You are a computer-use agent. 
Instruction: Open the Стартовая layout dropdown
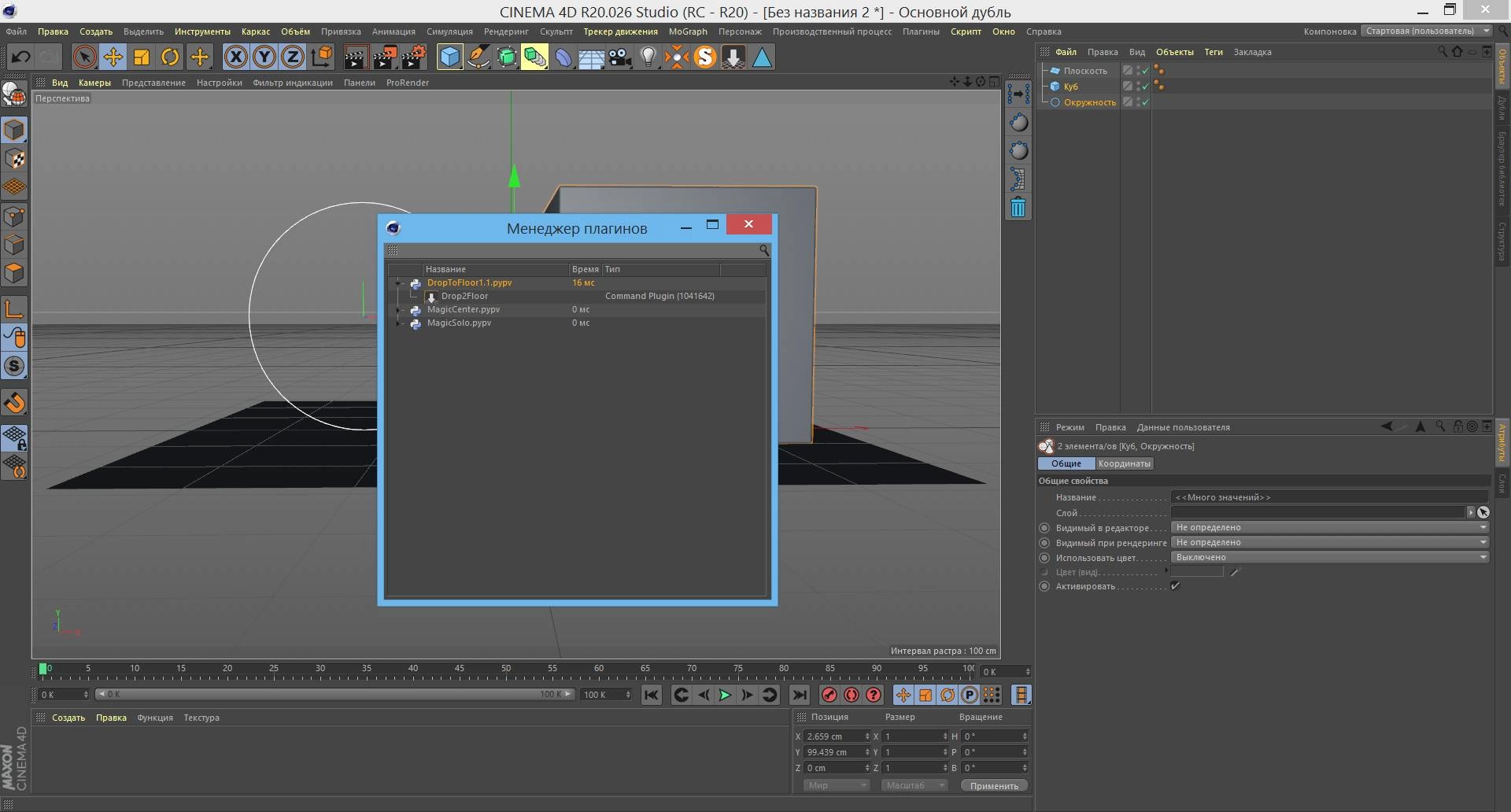pyautogui.click(x=1427, y=31)
